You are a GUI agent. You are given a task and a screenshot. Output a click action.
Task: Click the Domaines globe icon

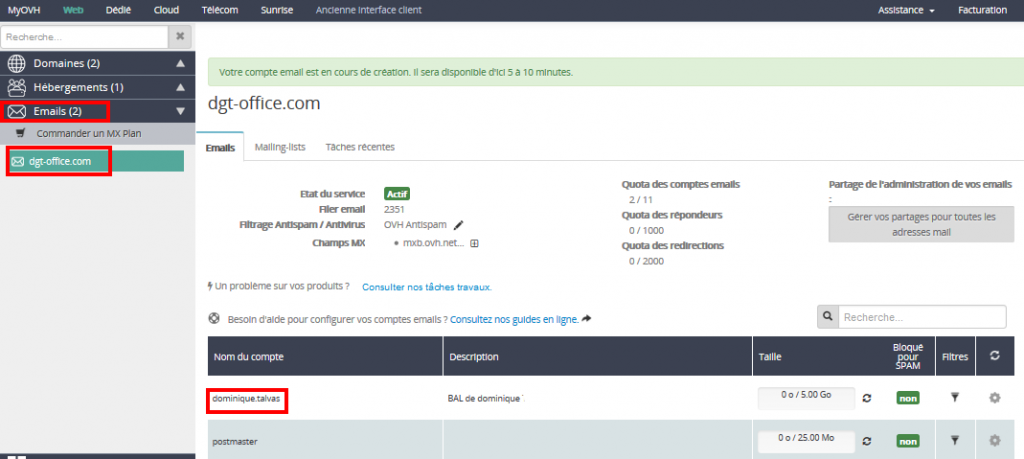pos(16,64)
